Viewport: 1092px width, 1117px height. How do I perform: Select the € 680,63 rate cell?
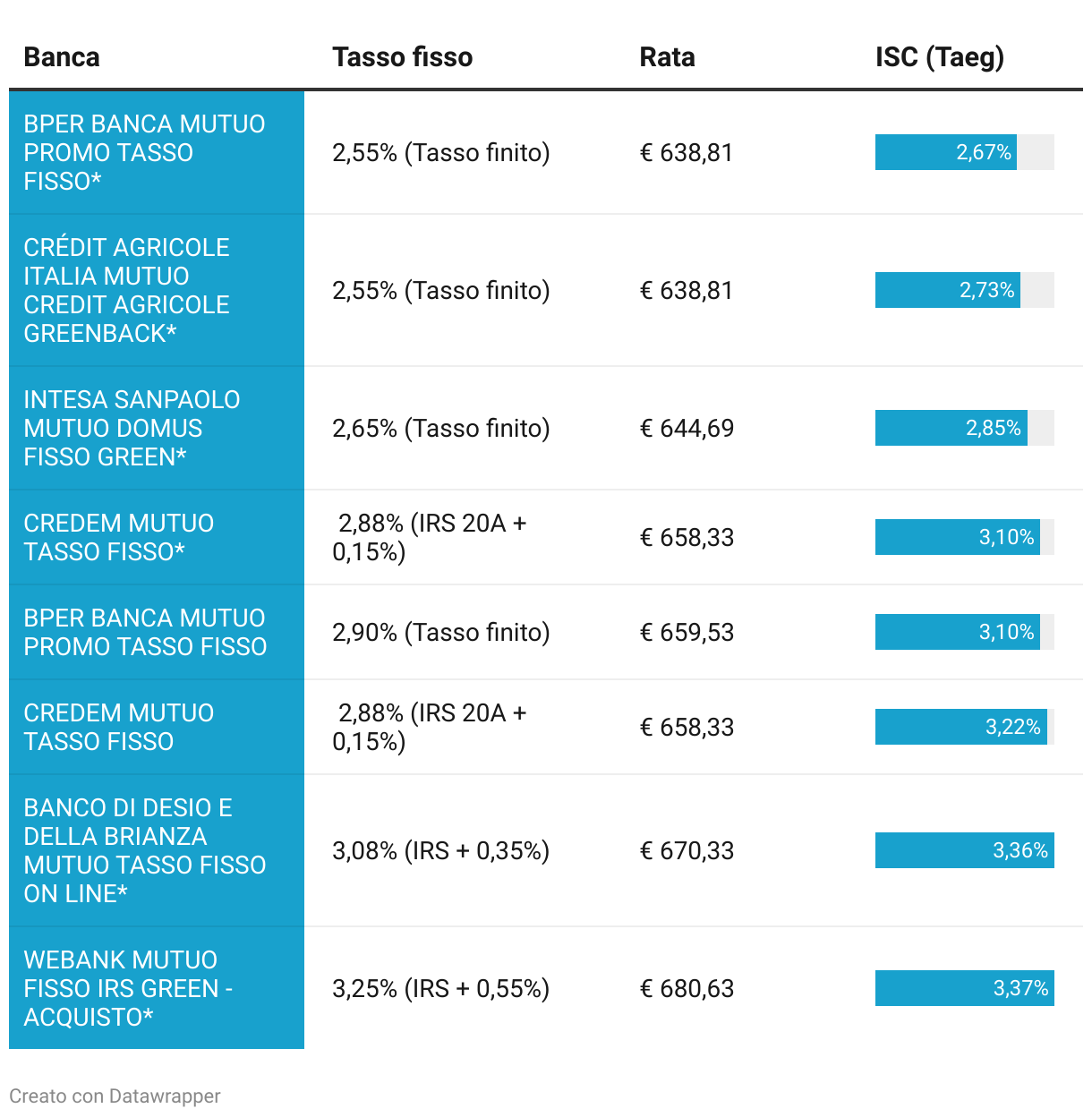tap(687, 988)
